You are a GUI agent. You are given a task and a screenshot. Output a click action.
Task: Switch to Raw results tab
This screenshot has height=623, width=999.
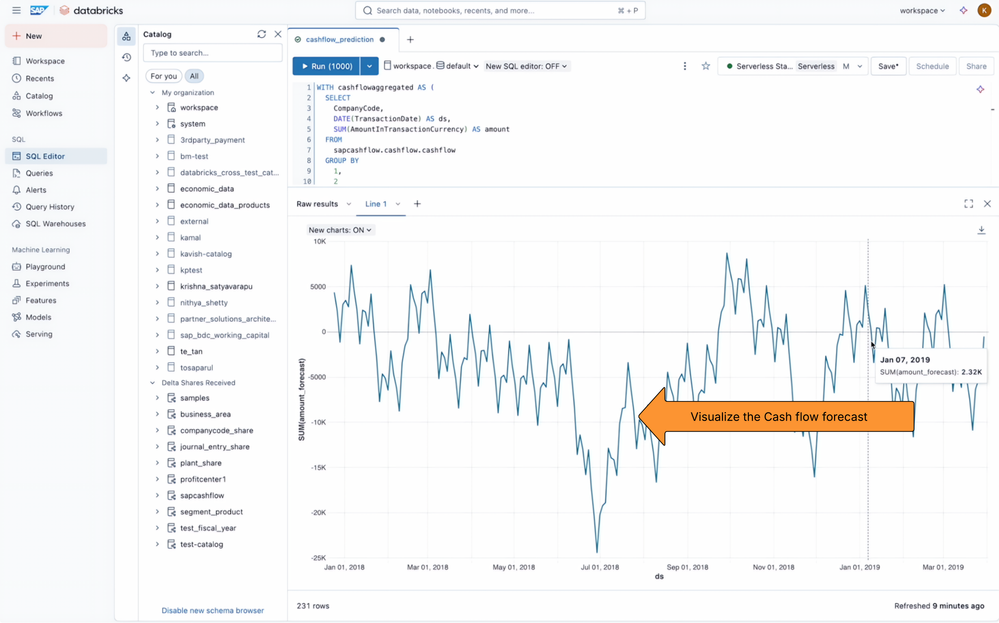(x=317, y=204)
